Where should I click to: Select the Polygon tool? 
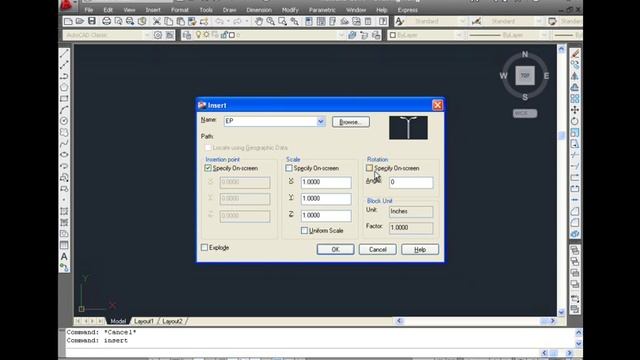click(64, 87)
